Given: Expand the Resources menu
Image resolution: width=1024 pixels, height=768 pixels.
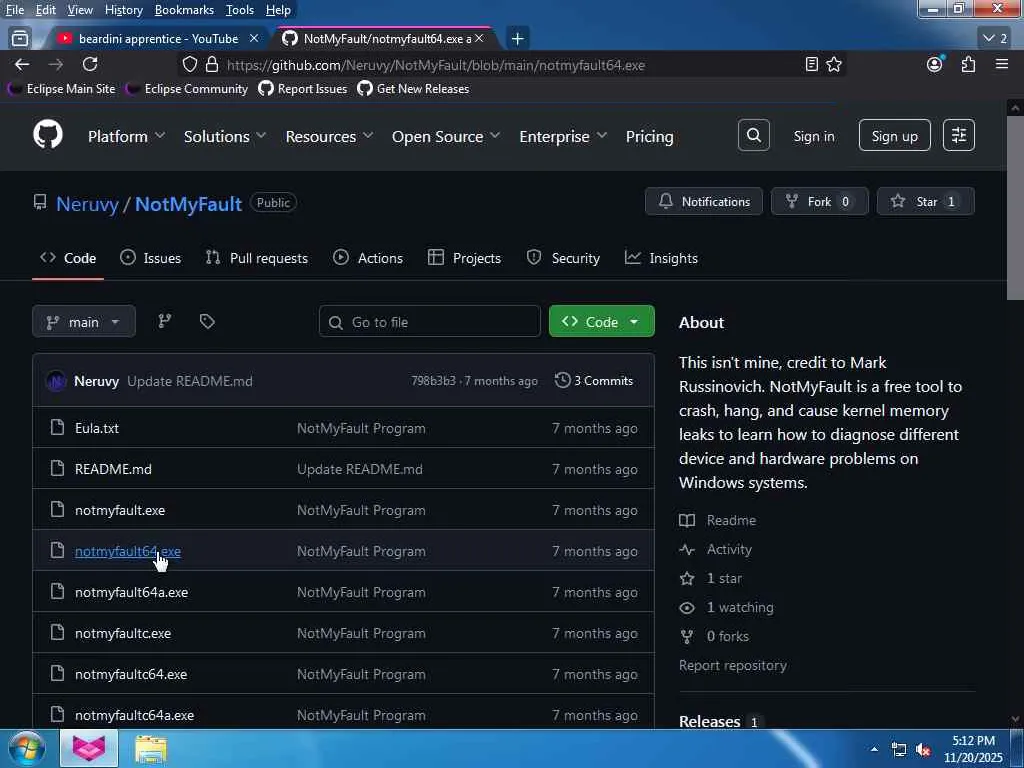Looking at the screenshot, I should click(329, 136).
